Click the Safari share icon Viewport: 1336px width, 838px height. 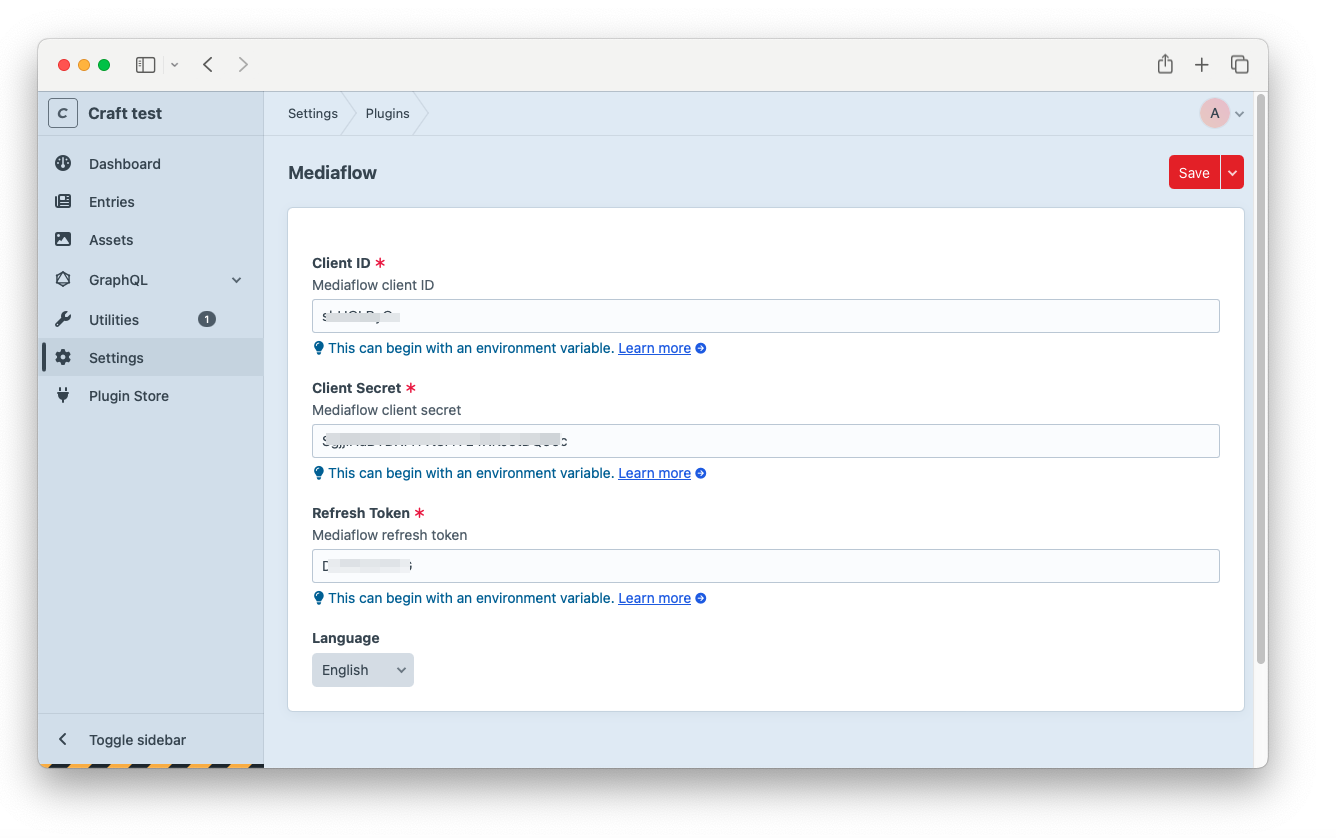[x=1165, y=64]
